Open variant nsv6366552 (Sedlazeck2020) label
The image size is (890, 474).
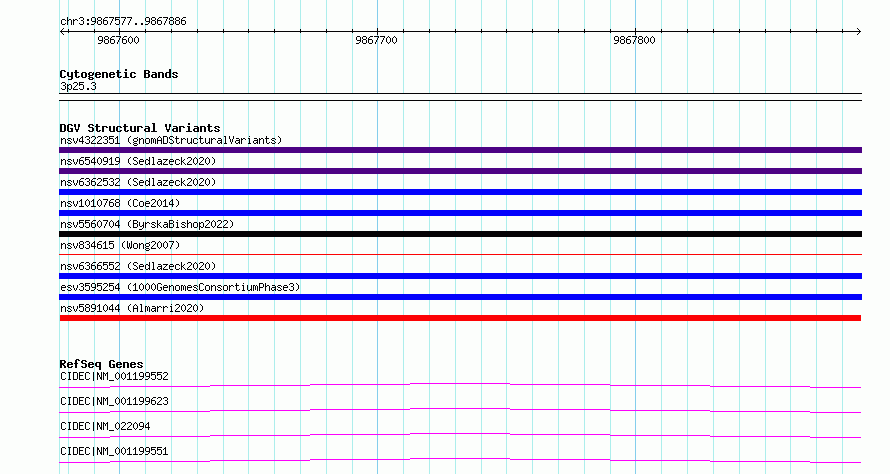(x=138, y=266)
